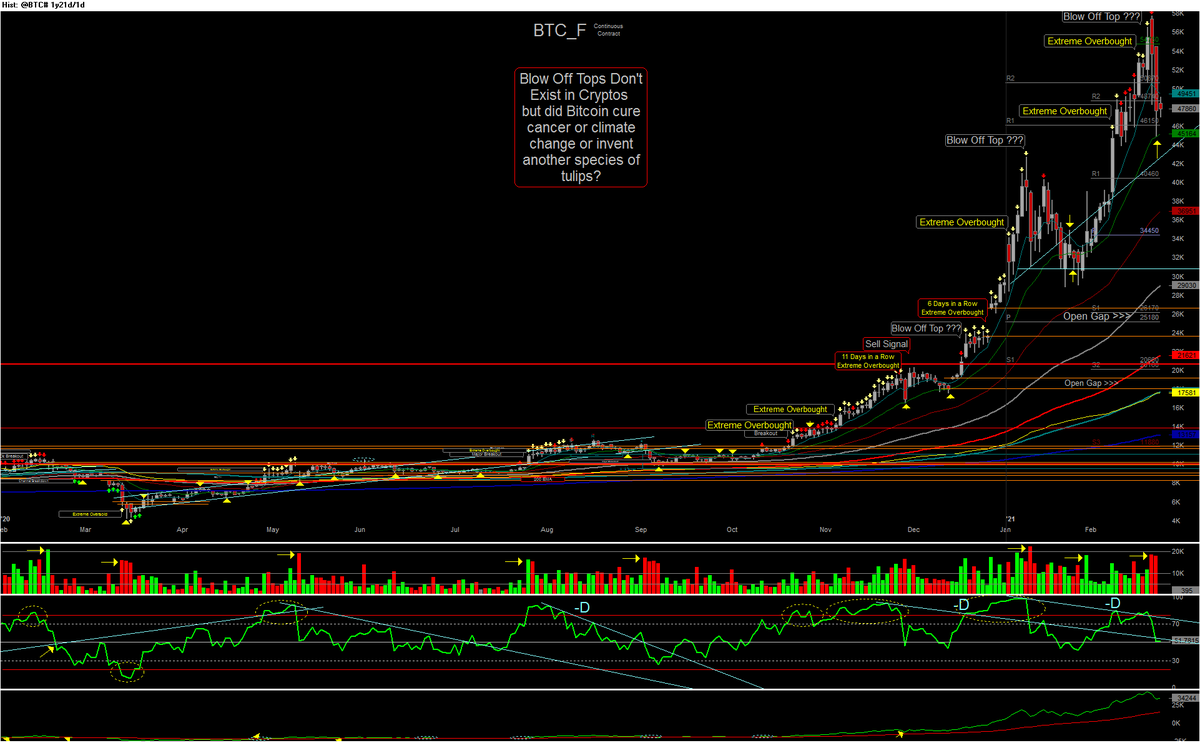Click 'Blow Off Top ???' label near 42K
Image resolution: width=1200 pixels, height=743 pixels.
(x=986, y=141)
